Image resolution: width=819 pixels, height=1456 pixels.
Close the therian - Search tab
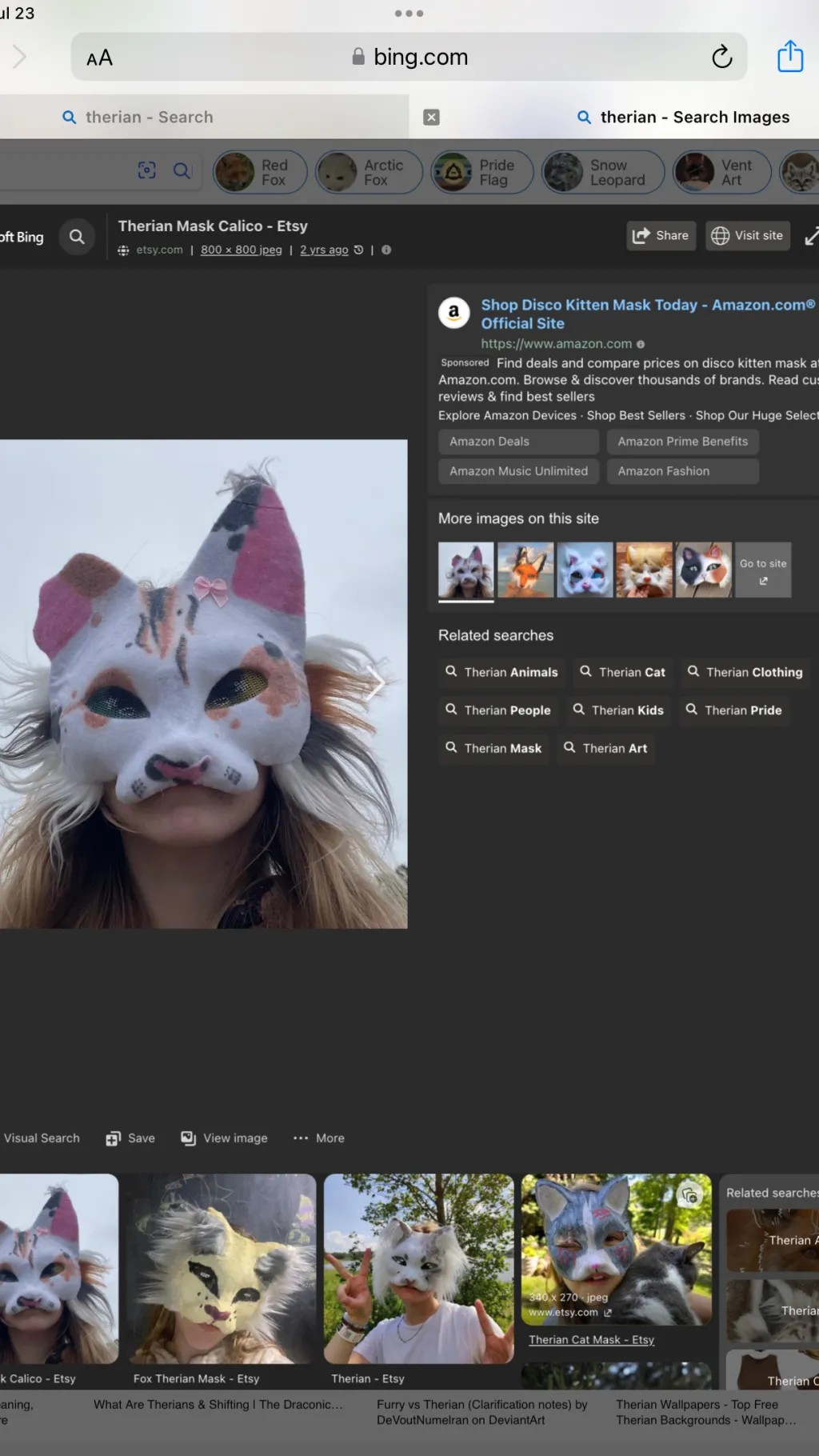[431, 118]
